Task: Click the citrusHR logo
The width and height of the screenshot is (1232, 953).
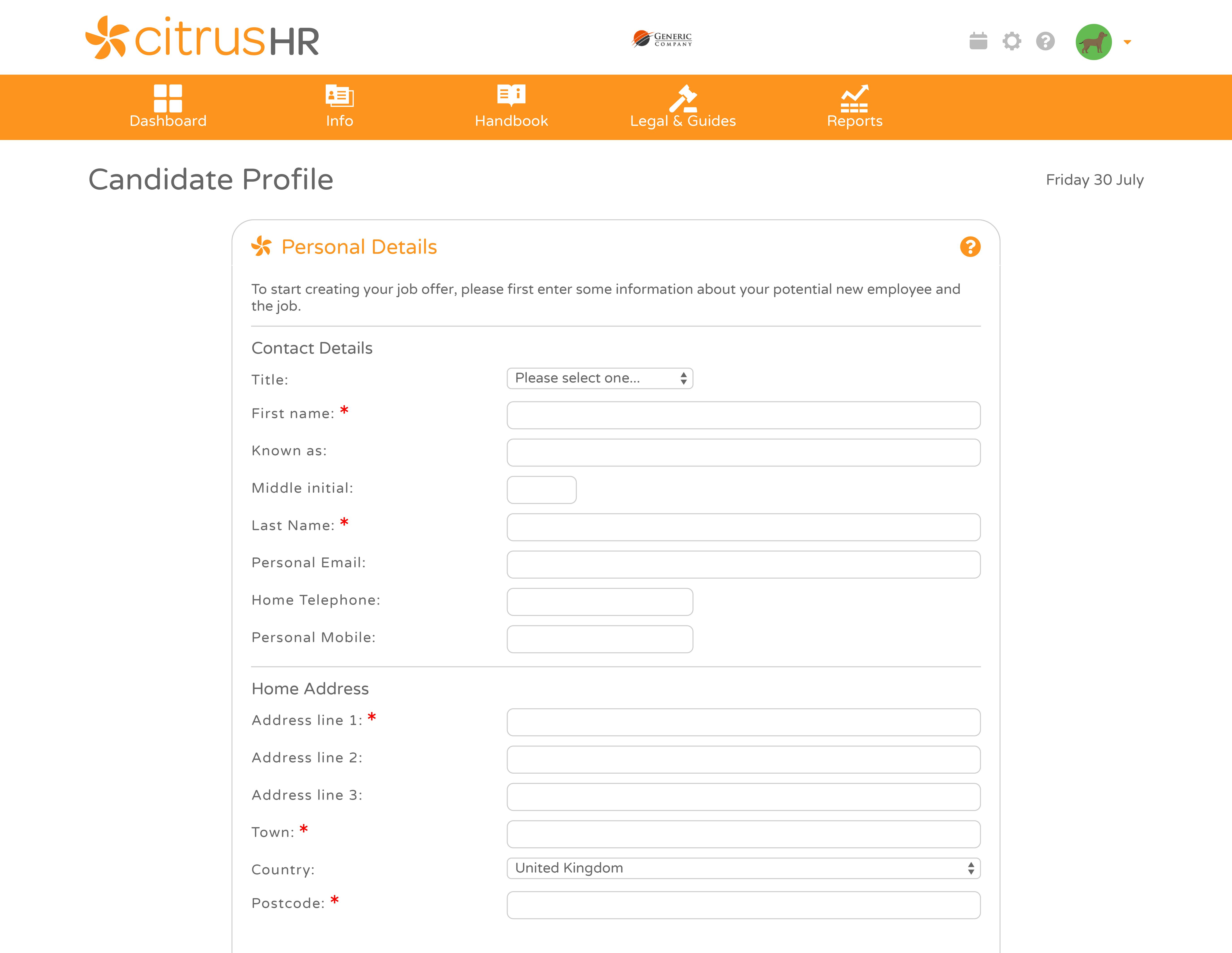Action: click(202, 38)
